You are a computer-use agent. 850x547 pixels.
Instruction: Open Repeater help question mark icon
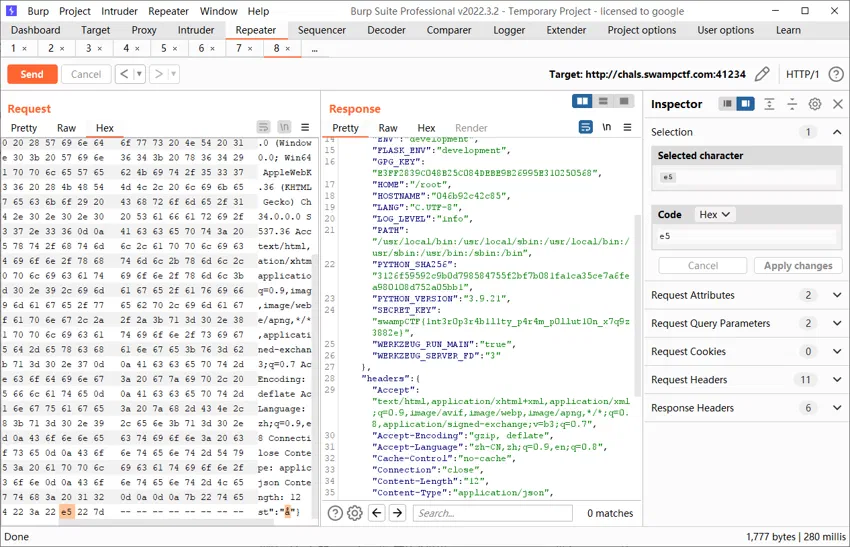coord(836,74)
